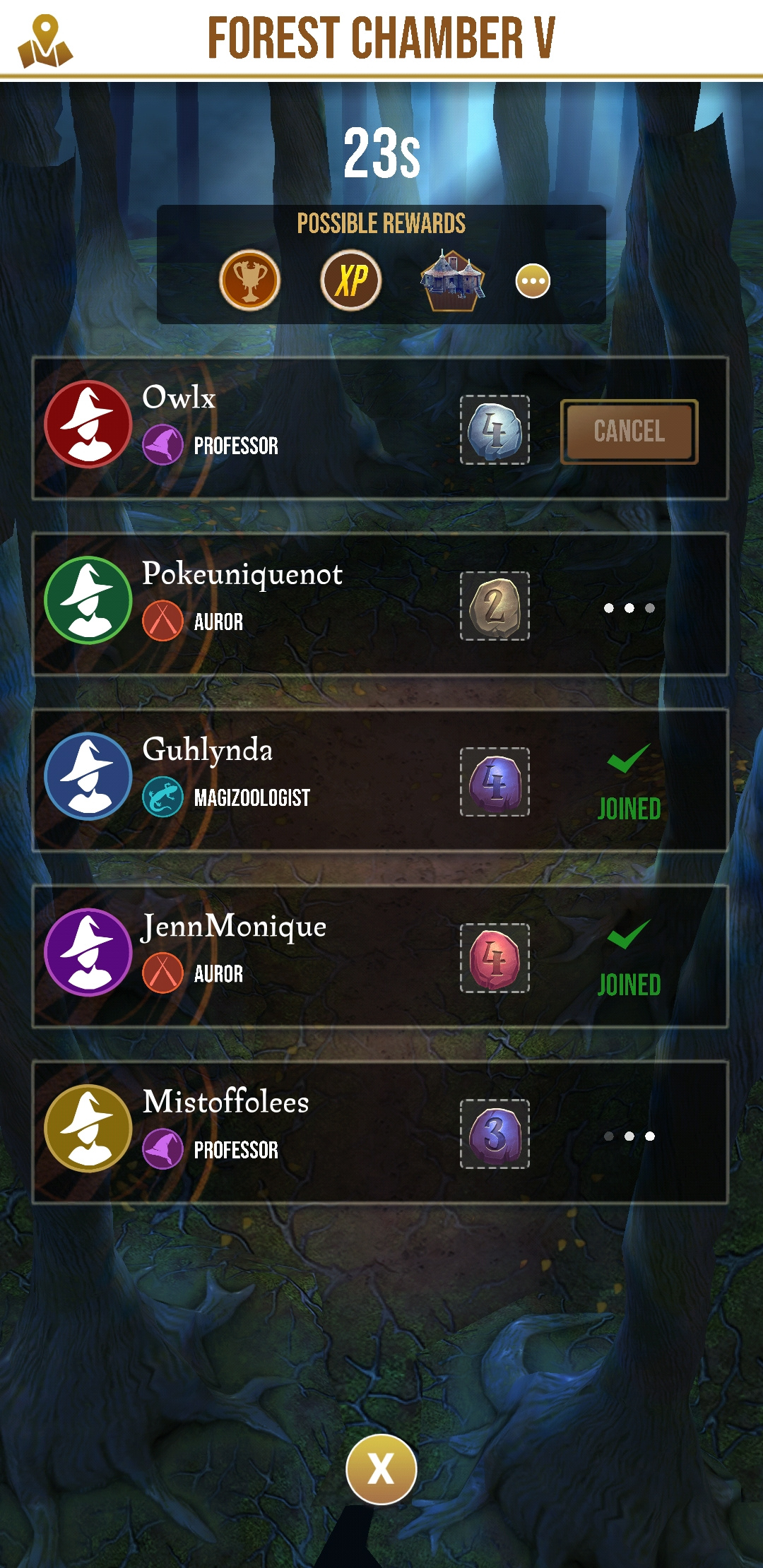Image resolution: width=763 pixels, height=1568 pixels.
Task: Close the lobby with X button
Action: (x=381, y=1469)
